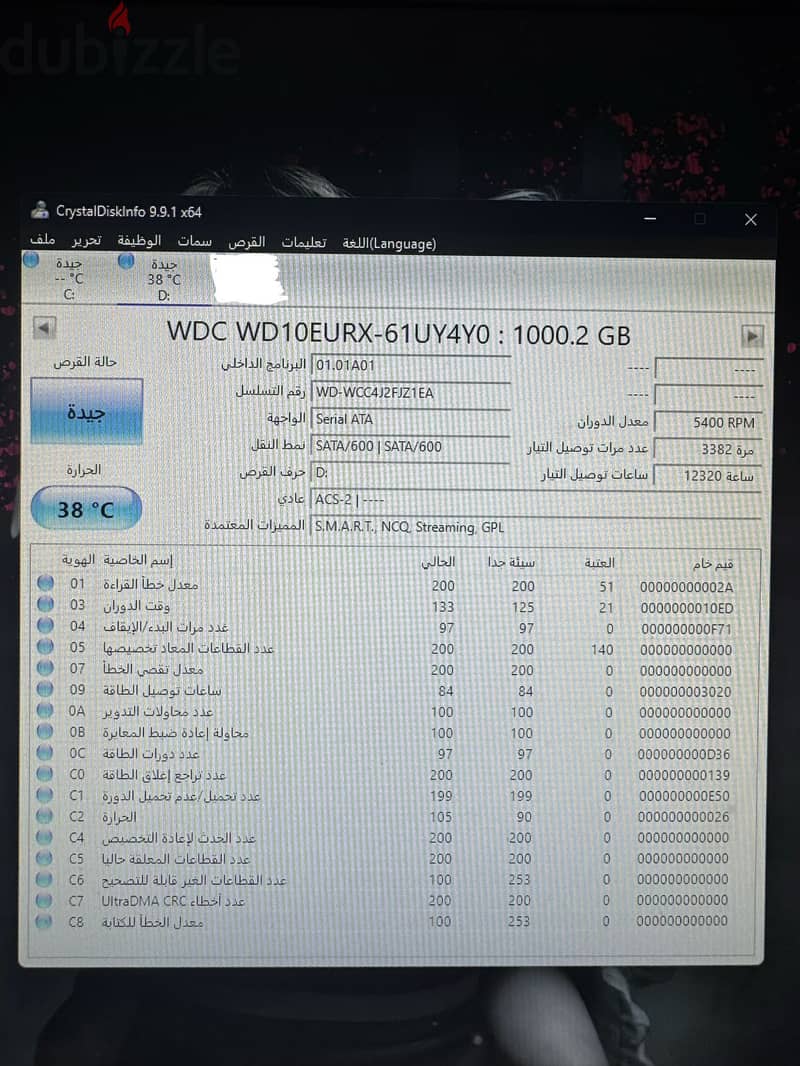Click serial number field WD-WCC4J2FJZ1EA
Image resolution: width=800 pixels, height=1066 pixels.
[411, 393]
